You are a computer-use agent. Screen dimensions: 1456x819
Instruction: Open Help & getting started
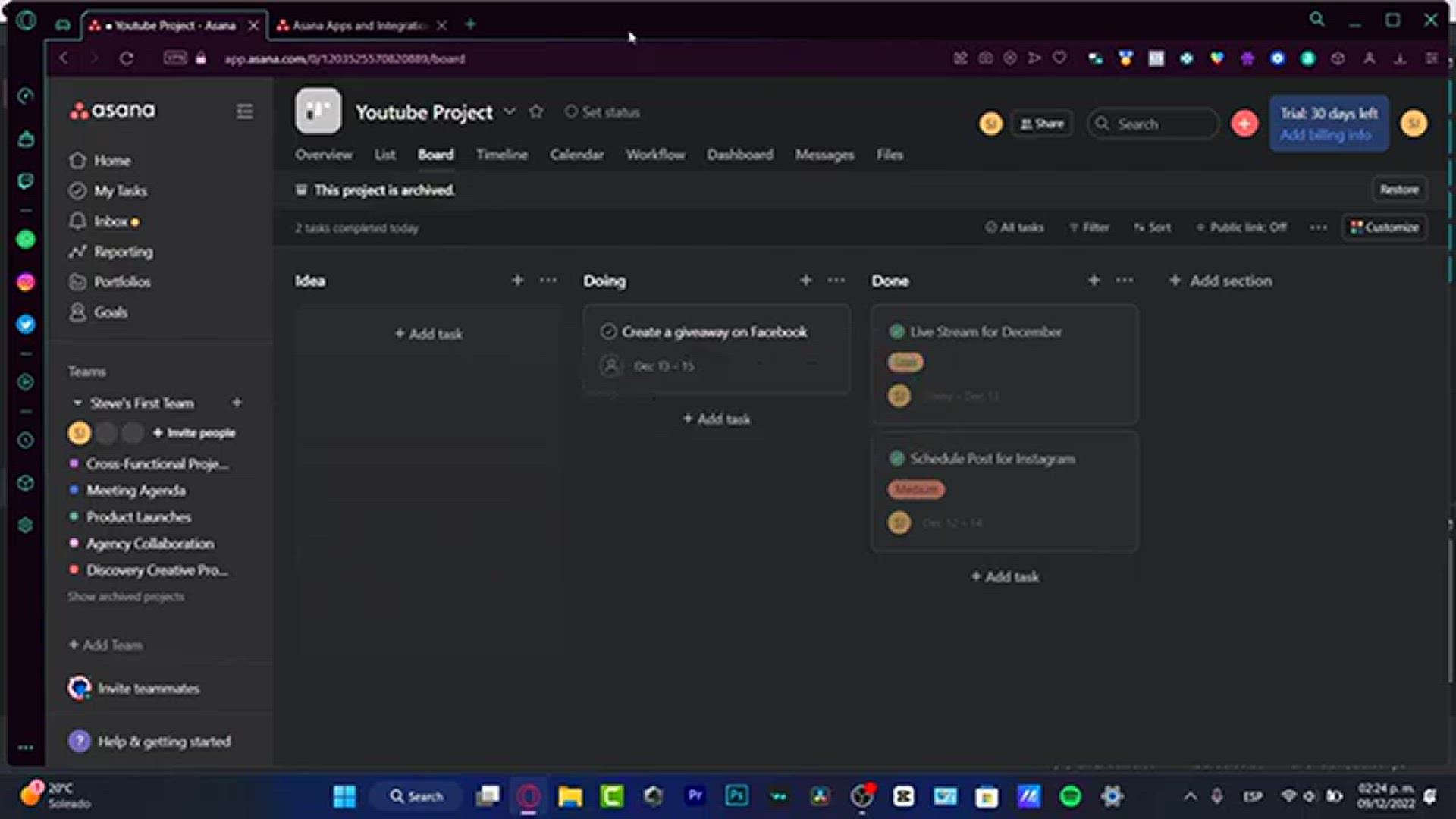[150, 742]
